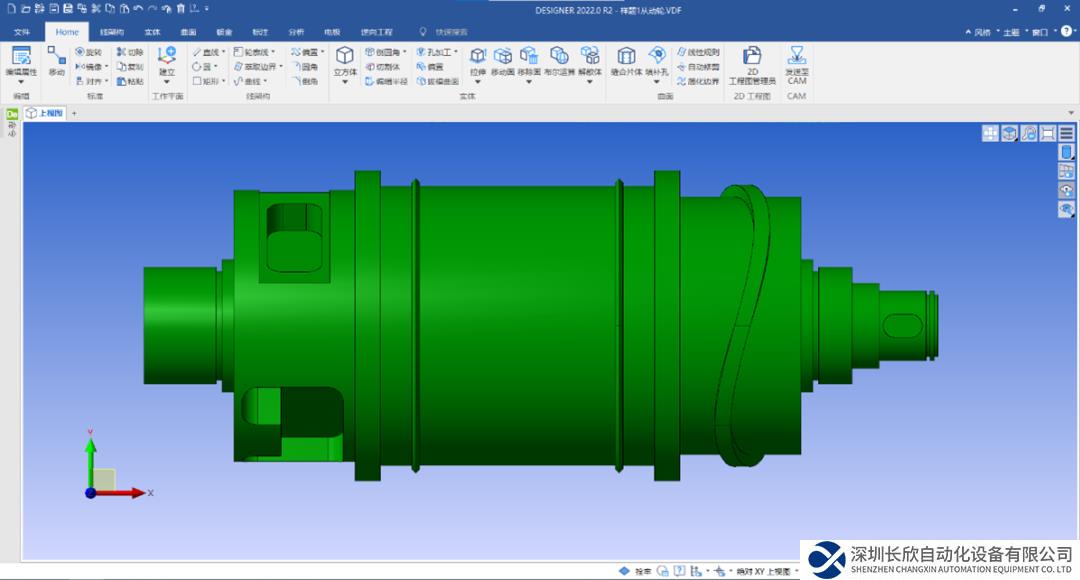Expand the 直线 (Line) dropdown arrow

click(x=223, y=52)
